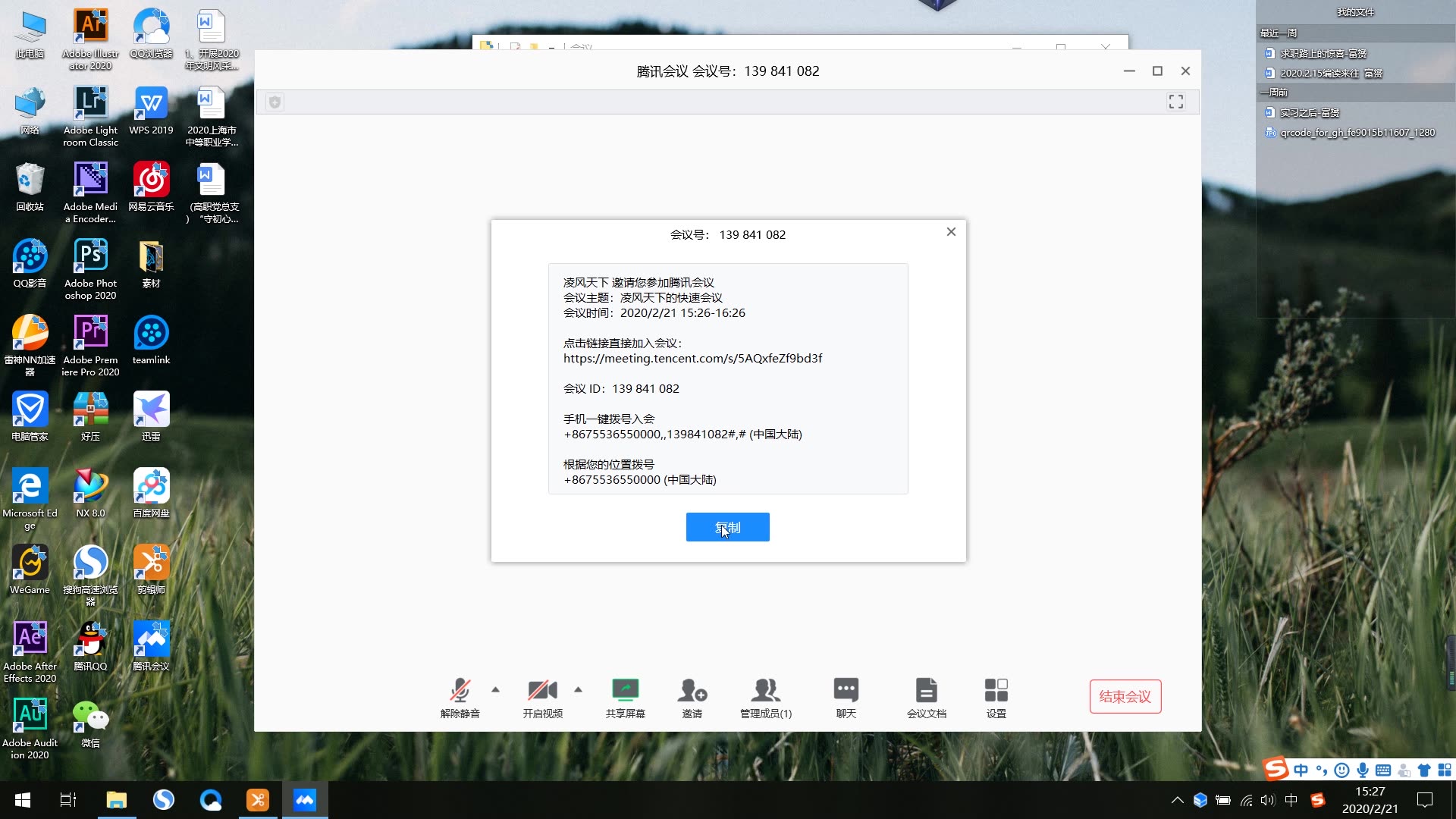Click the meeting link https://meeting.tencent.com/s/5AQxfeZf9bd3f
Screen dimensions: 1456x819
(x=692, y=358)
